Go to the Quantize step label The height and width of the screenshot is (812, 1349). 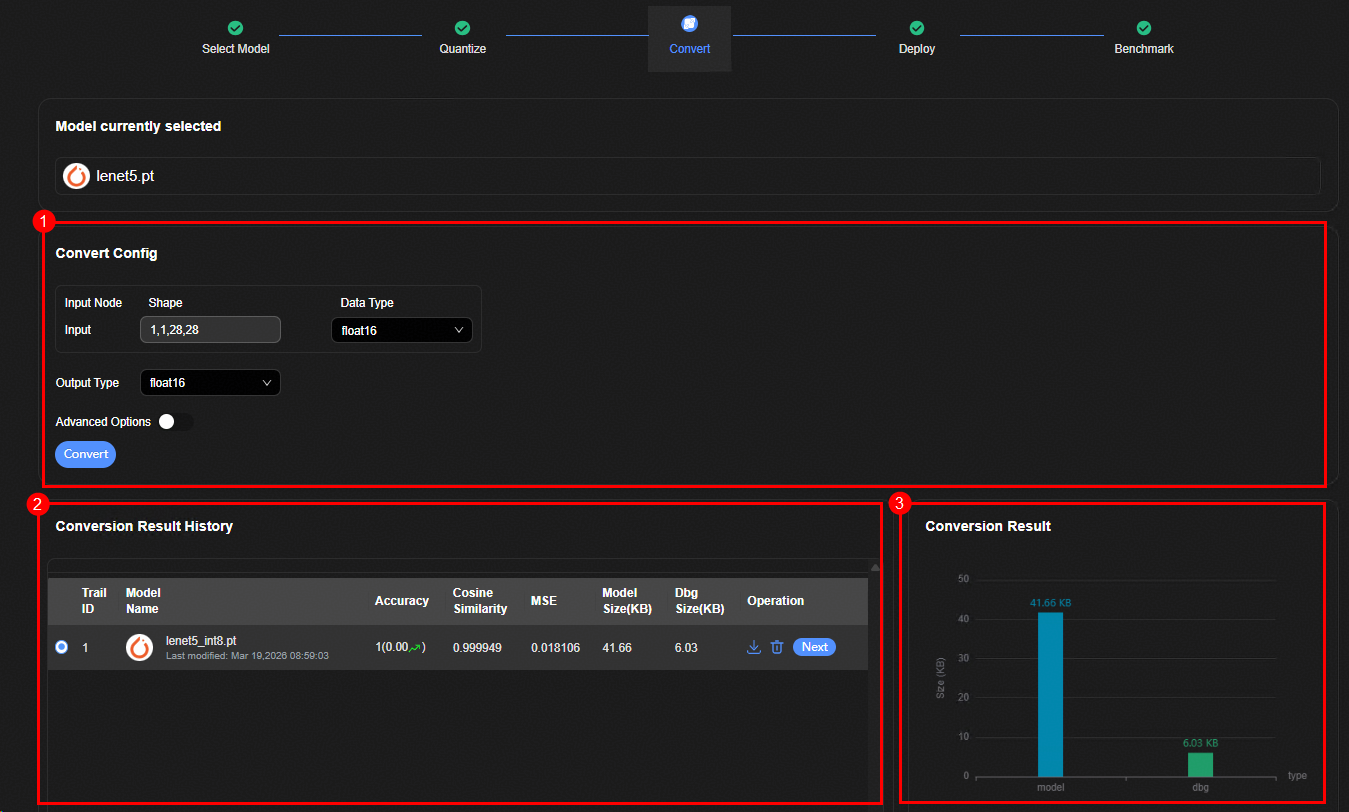click(x=462, y=49)
